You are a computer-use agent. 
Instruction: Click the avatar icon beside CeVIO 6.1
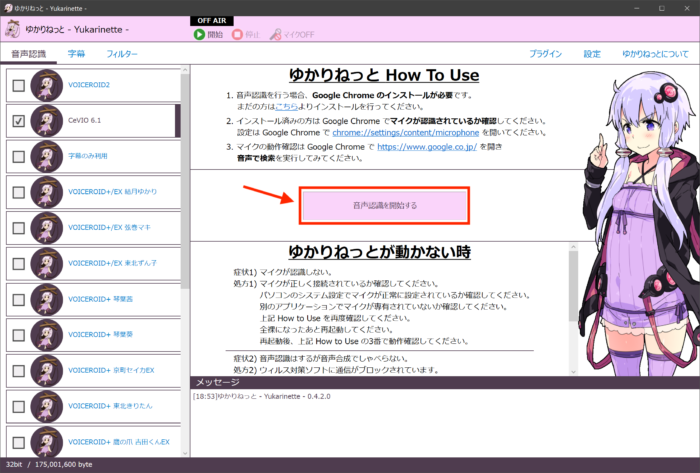pos(47,120)
